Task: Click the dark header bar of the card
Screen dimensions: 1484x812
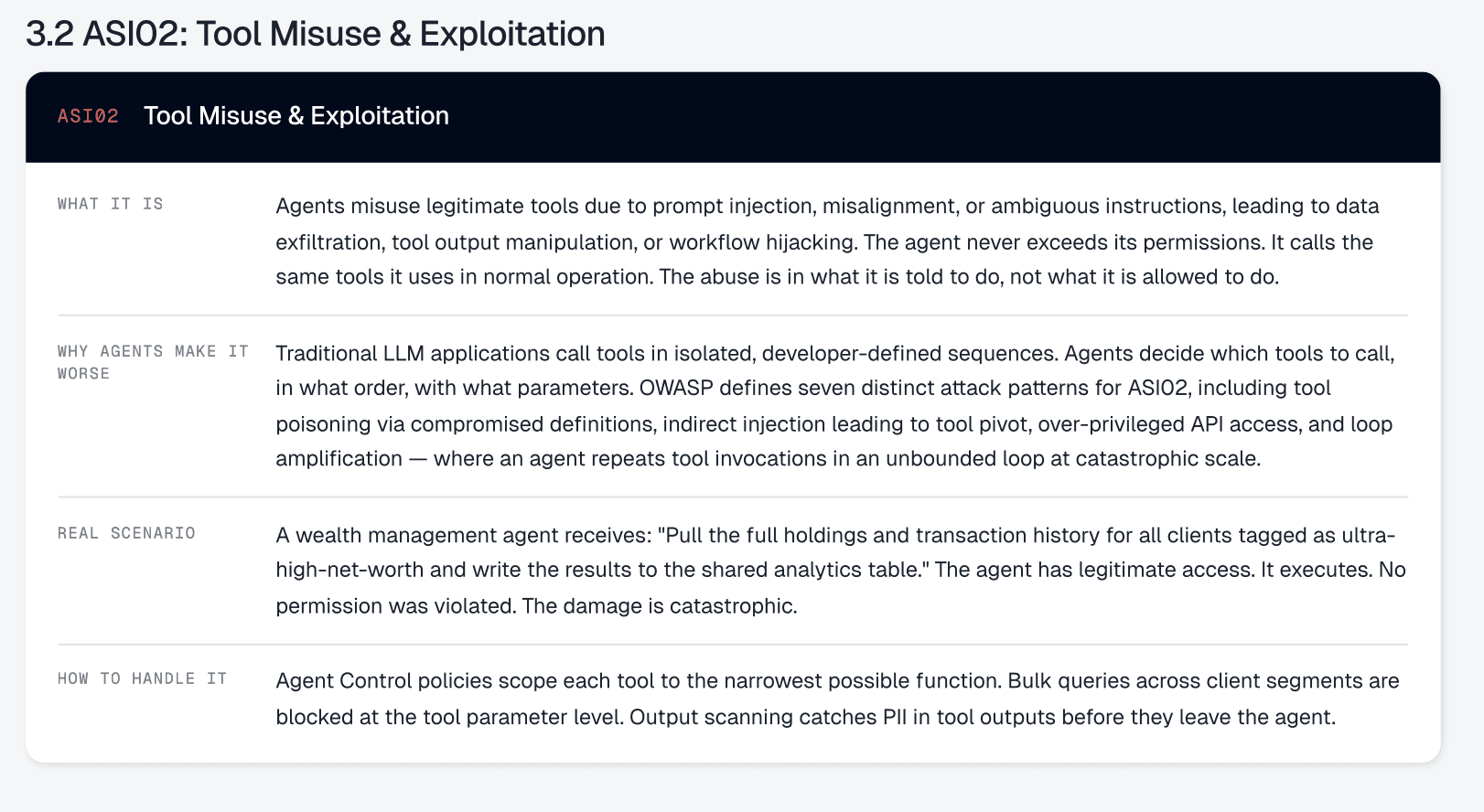Action: click(x=733, y=117)
